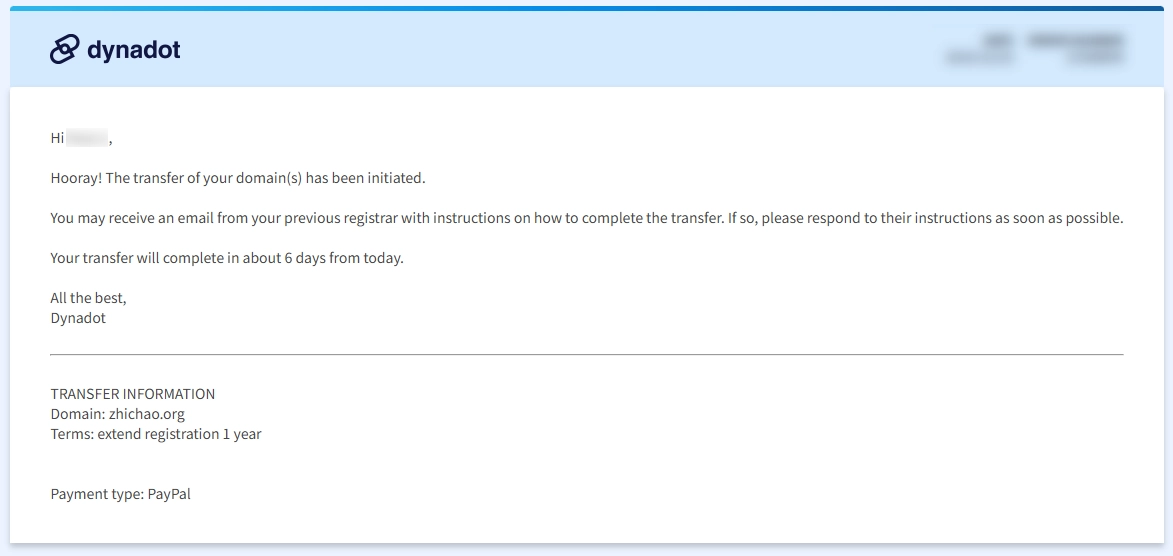Click the "Terms: extend registration 1 year" line
The width and height of the screenshot is (1173, 556).
[x=156, y=434]
